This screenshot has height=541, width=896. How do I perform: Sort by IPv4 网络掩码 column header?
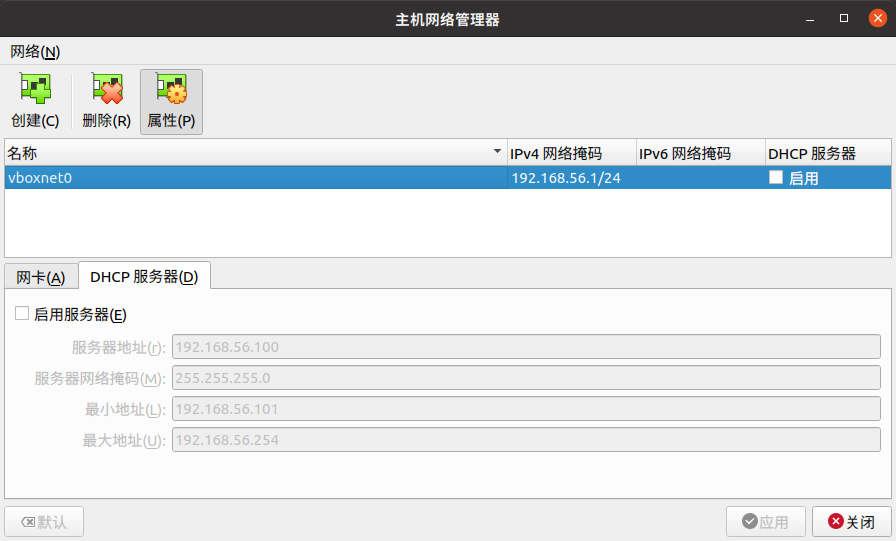(x=571, y=153)
